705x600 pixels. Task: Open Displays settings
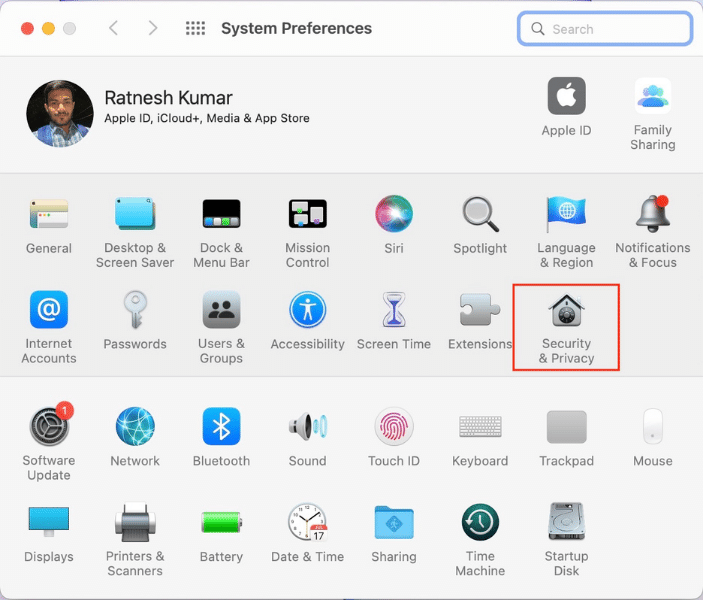[x=49, y=522]
